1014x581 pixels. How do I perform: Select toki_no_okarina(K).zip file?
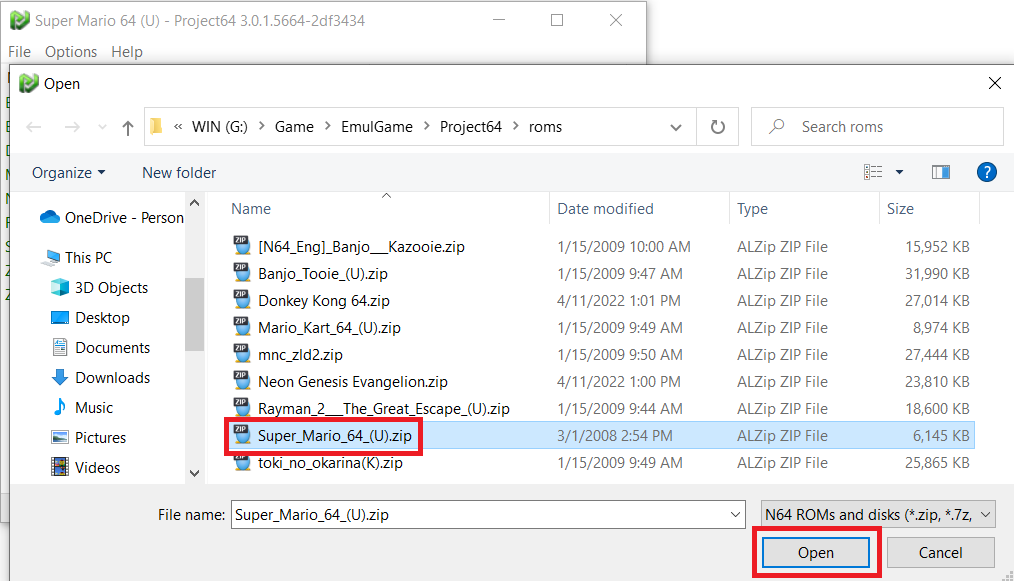coord(330,463)
